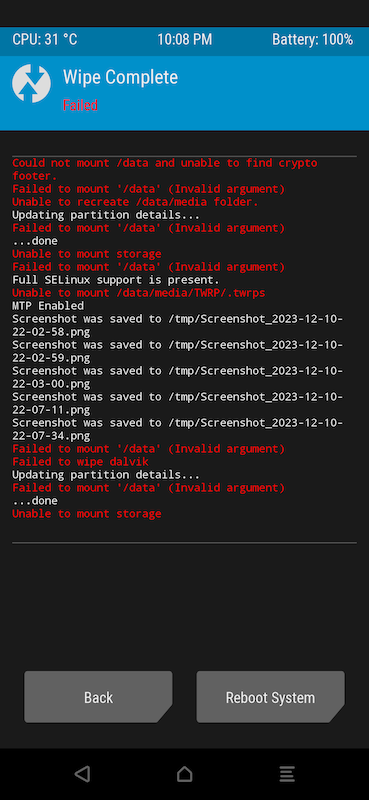Tap the Back button
The height and width of the screenshot is (800, 369).
point(98,697)
